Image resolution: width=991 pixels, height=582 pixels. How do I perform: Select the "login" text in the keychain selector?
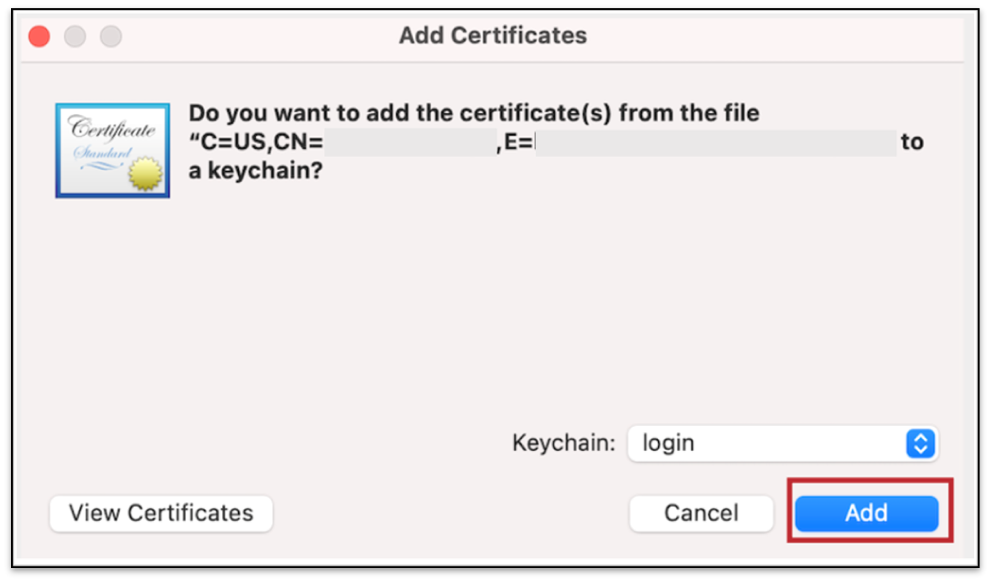pos(668,443)
